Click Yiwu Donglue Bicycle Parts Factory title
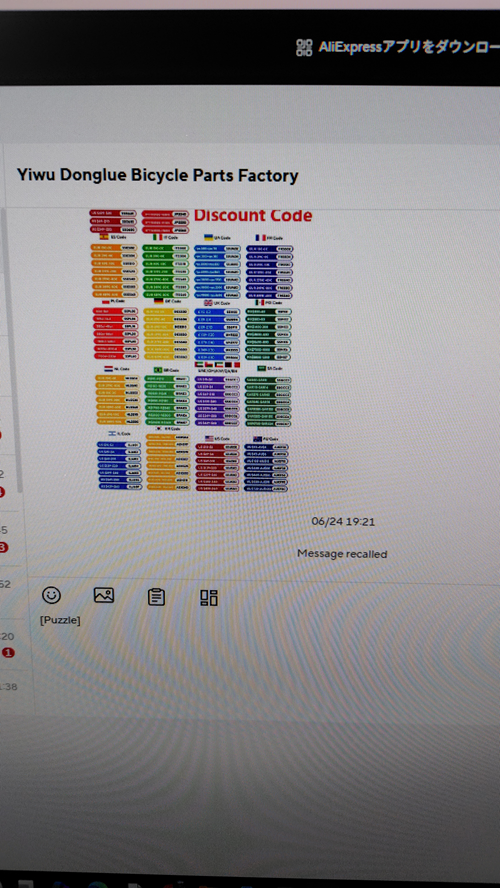 157,176
